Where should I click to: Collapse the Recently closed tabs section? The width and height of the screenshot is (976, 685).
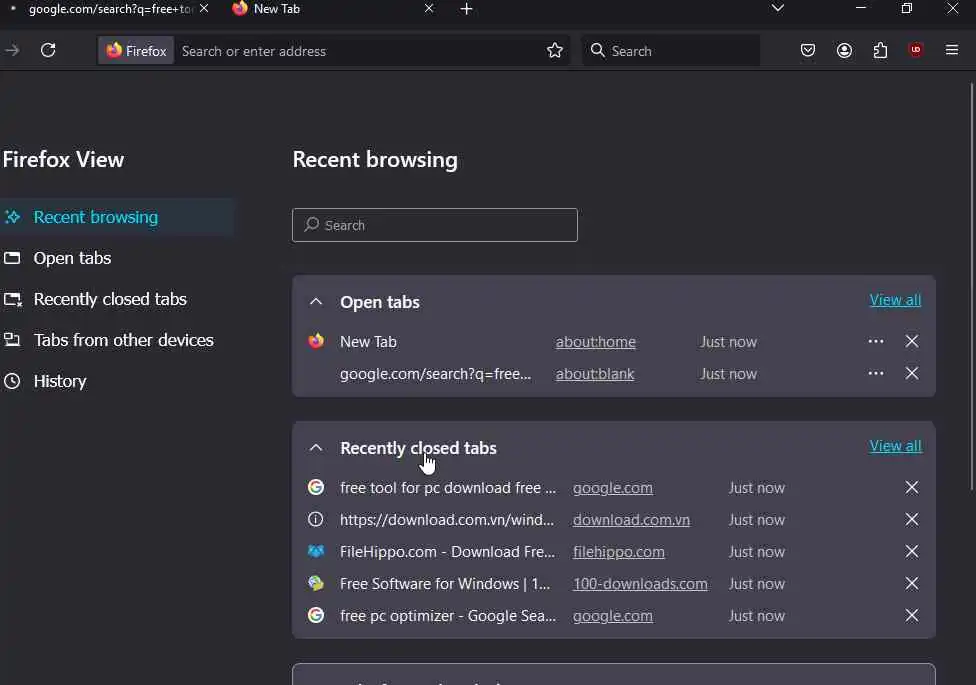[316, 447]
